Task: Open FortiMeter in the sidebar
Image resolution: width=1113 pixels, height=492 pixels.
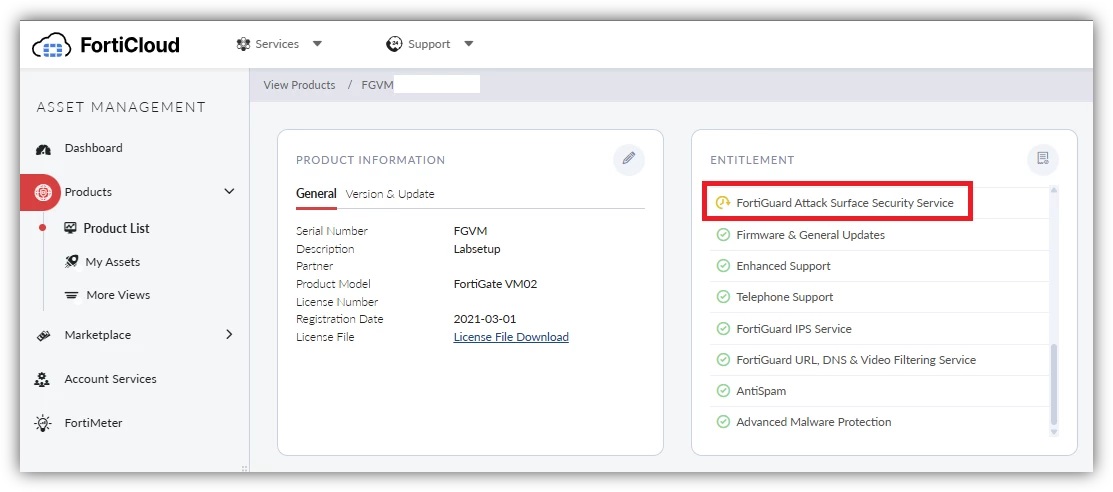Action: coord(93,422)
